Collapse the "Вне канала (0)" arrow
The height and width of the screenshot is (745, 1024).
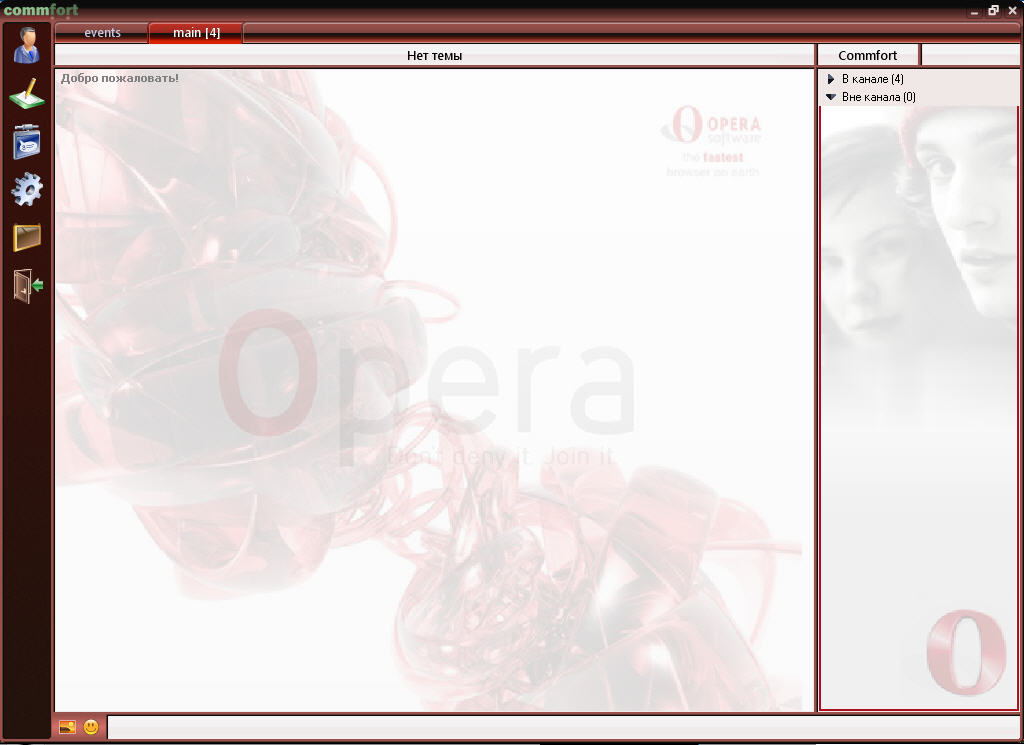tap(831, 97)
